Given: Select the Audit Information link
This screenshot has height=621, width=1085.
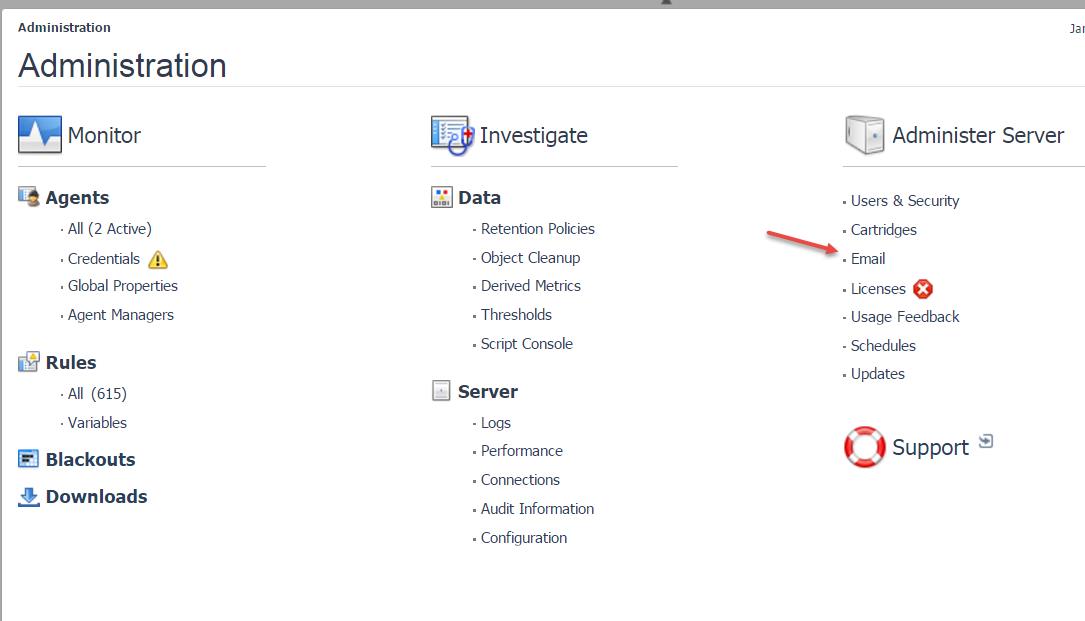Looking at the screenshot, I should 537,509.
